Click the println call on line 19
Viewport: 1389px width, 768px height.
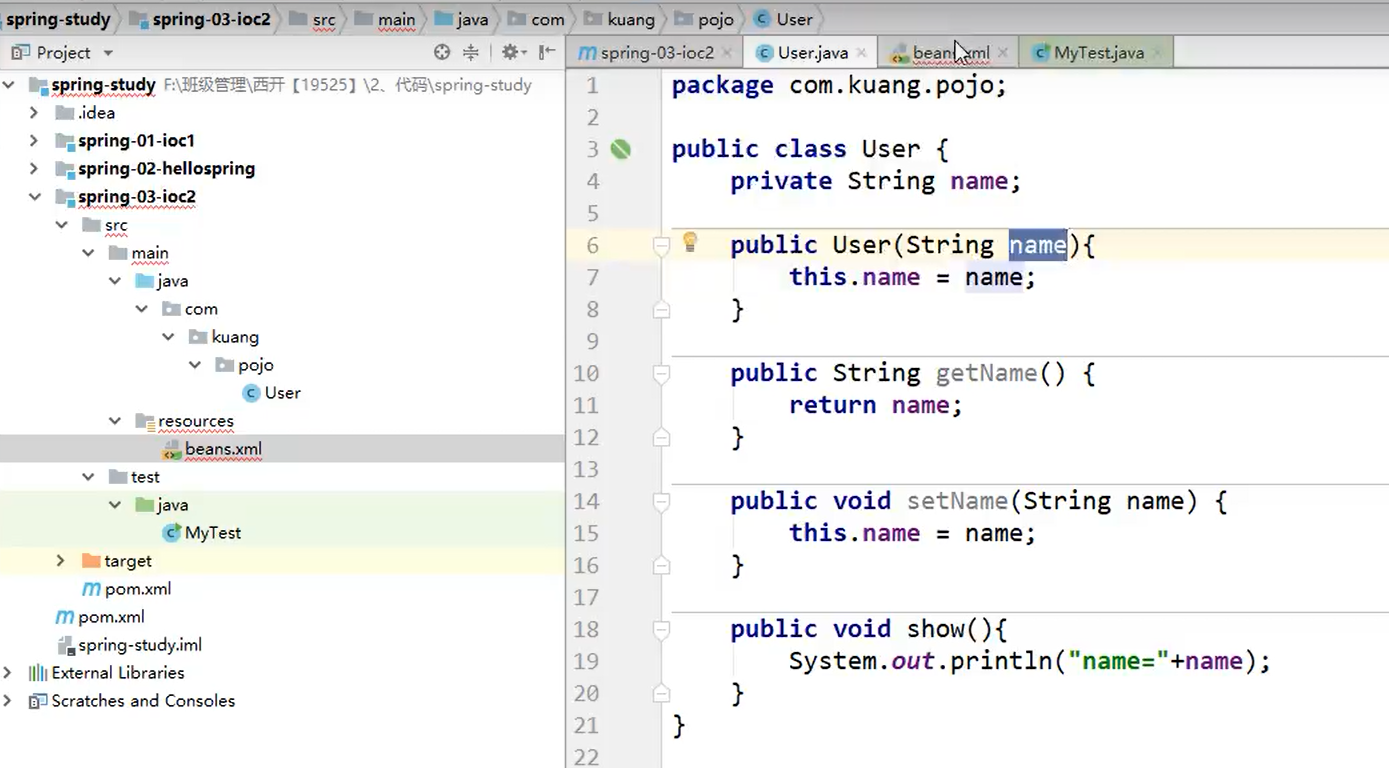1001,661
